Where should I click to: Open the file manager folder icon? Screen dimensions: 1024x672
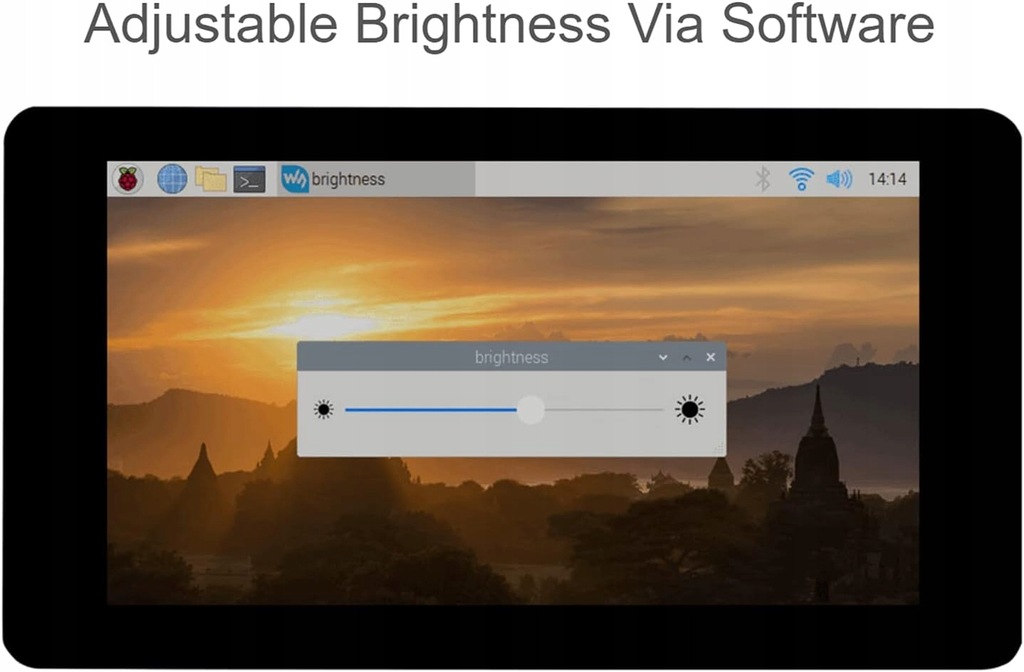[x=210, y=179]
